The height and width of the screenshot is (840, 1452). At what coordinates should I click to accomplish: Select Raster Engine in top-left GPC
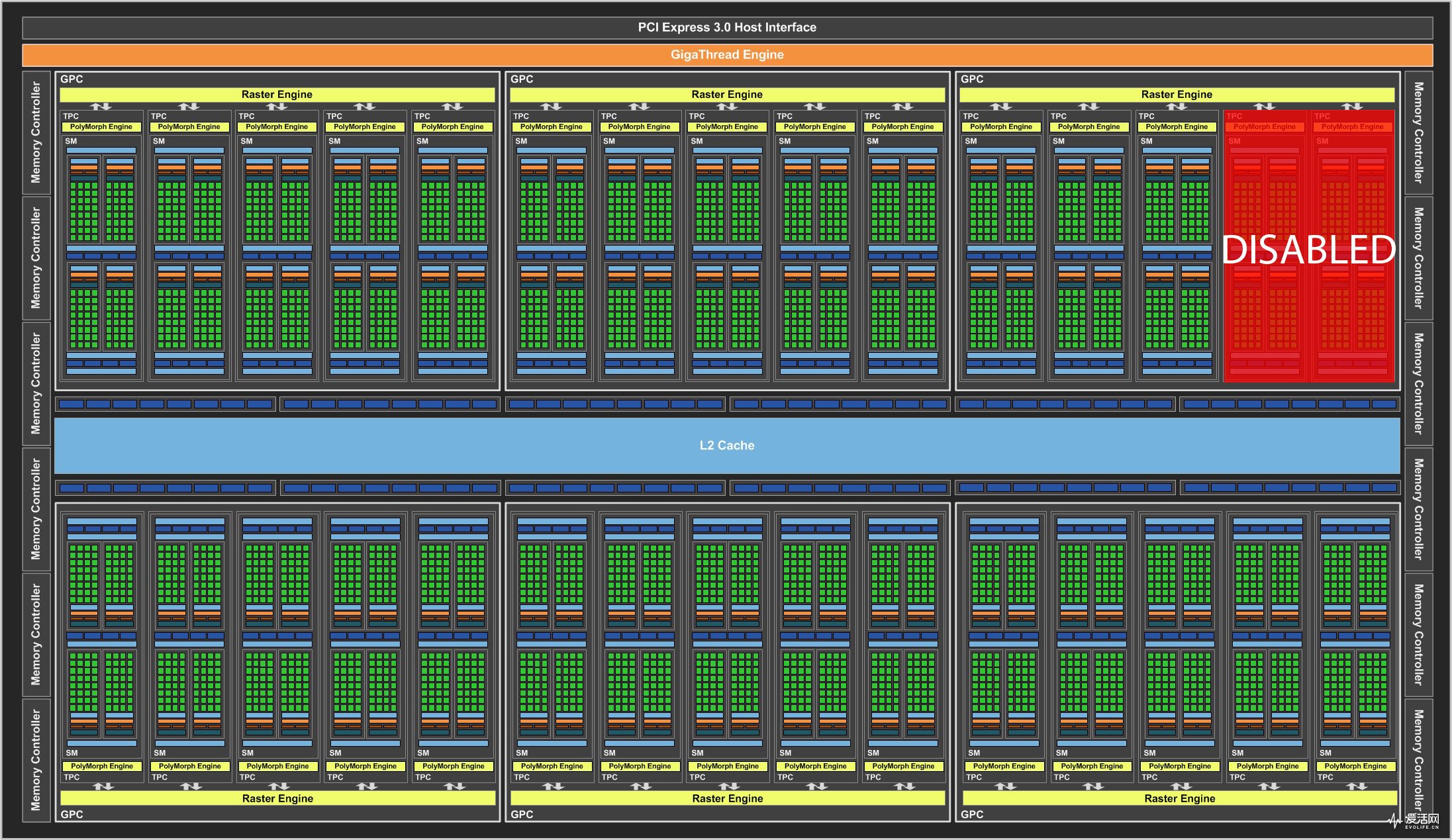[277, 95]
